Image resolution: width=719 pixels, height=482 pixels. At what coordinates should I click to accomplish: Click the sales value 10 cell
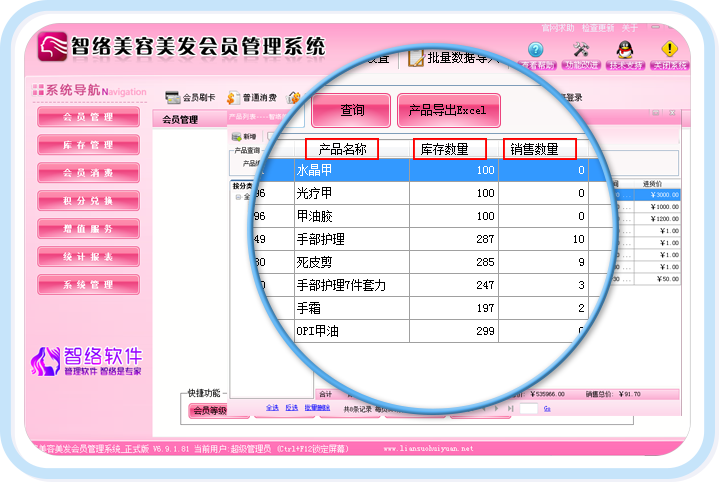(x=543, y=239)
